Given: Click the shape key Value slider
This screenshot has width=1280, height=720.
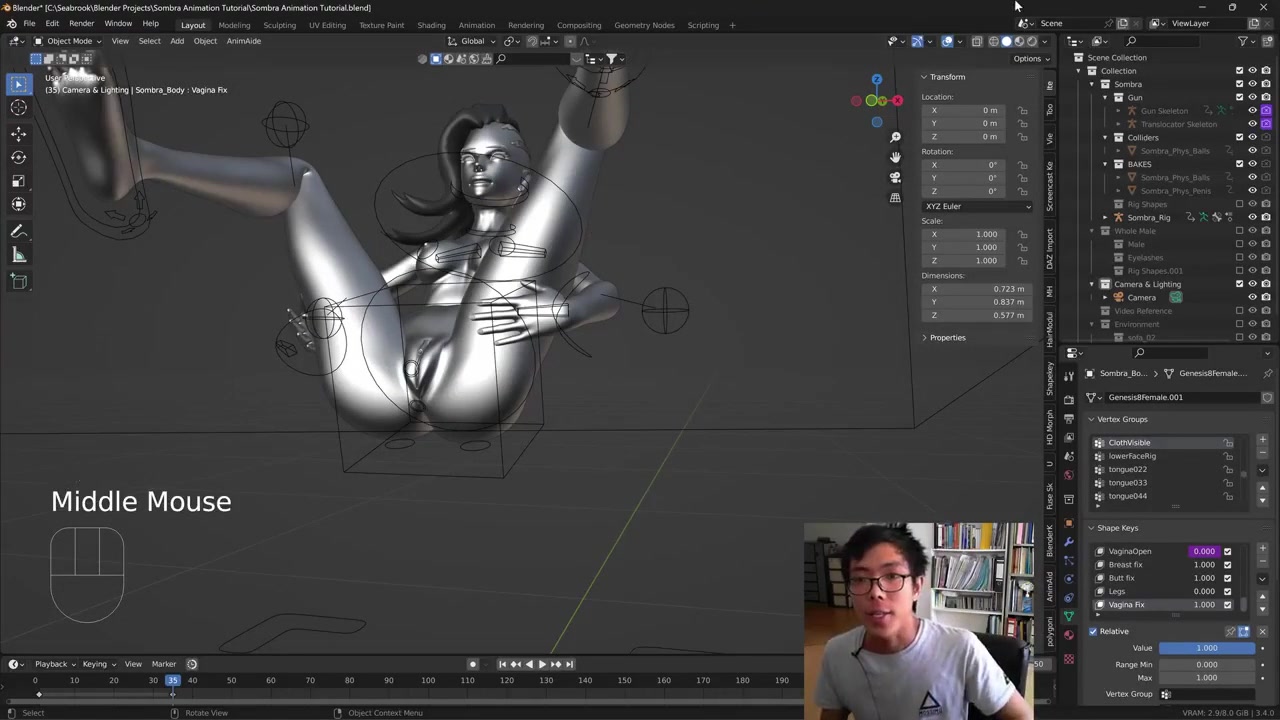Looking at the screenshot, I should coord(1206,648).
